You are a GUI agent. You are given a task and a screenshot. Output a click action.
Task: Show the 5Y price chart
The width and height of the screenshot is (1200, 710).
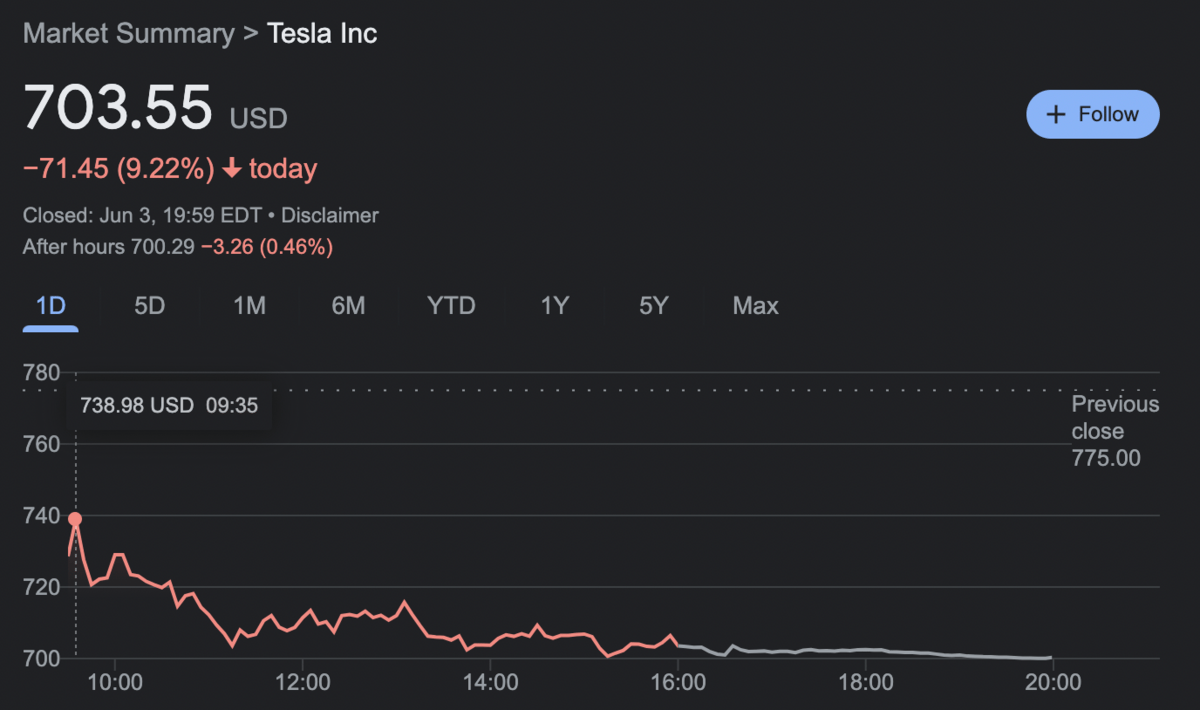[x=653, y=305]
